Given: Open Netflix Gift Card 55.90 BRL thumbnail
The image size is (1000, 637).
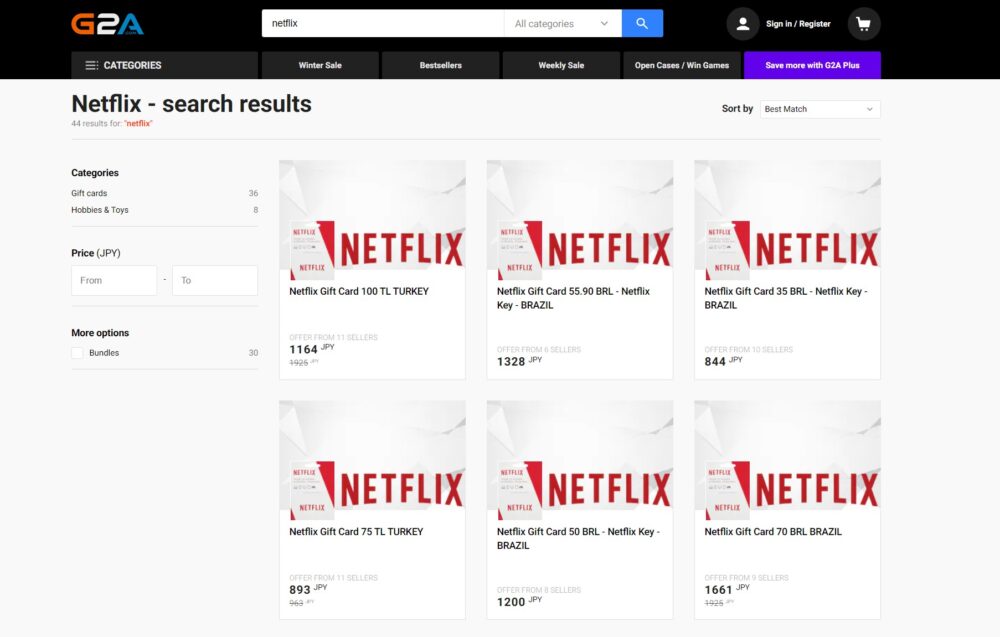Looking at the screenshot, I should [x=580, y=221].
